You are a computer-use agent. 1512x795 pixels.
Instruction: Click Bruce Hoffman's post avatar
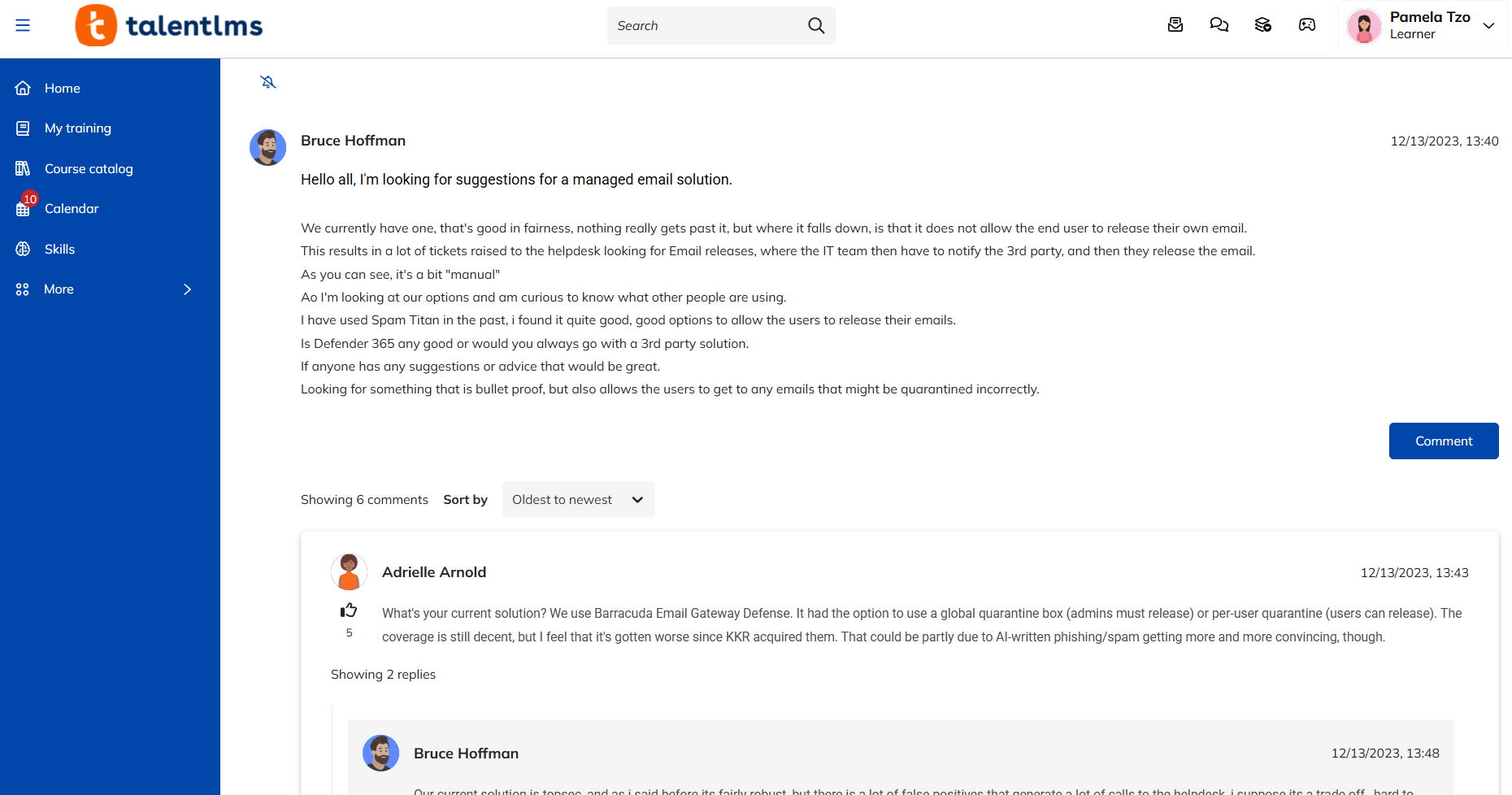point(267,147)
